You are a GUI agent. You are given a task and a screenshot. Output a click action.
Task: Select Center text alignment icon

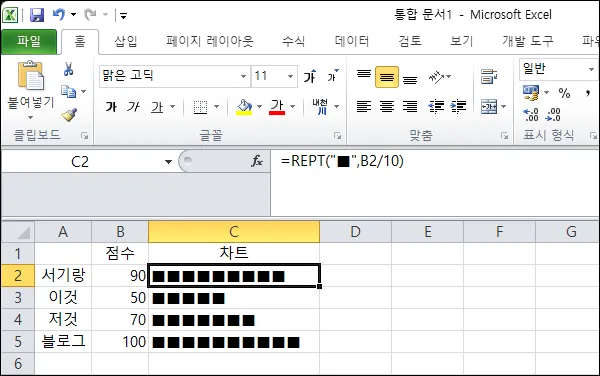[386, 107]
